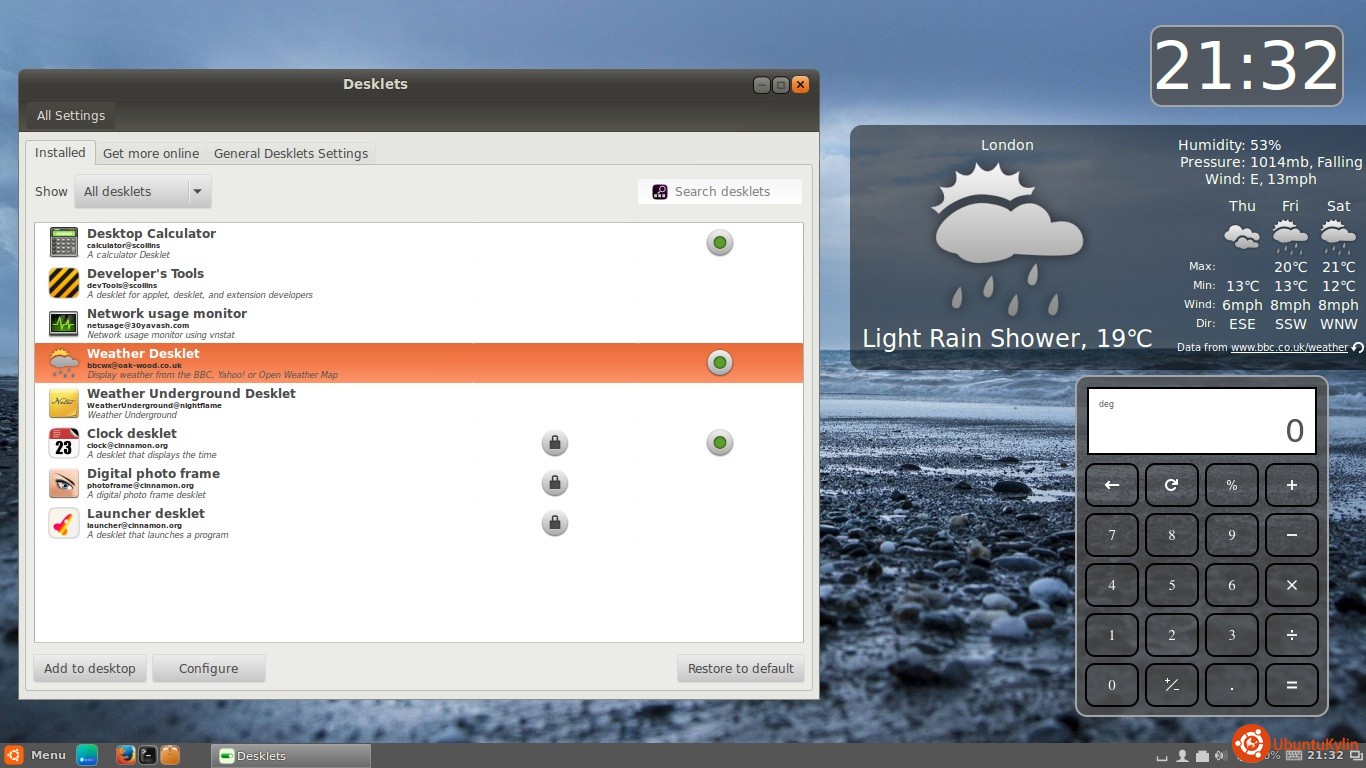Toggle the Desktop Calculator green status indicator
Image resolution: width=1366 pixels, height=768 pixels.
(720, 243)
